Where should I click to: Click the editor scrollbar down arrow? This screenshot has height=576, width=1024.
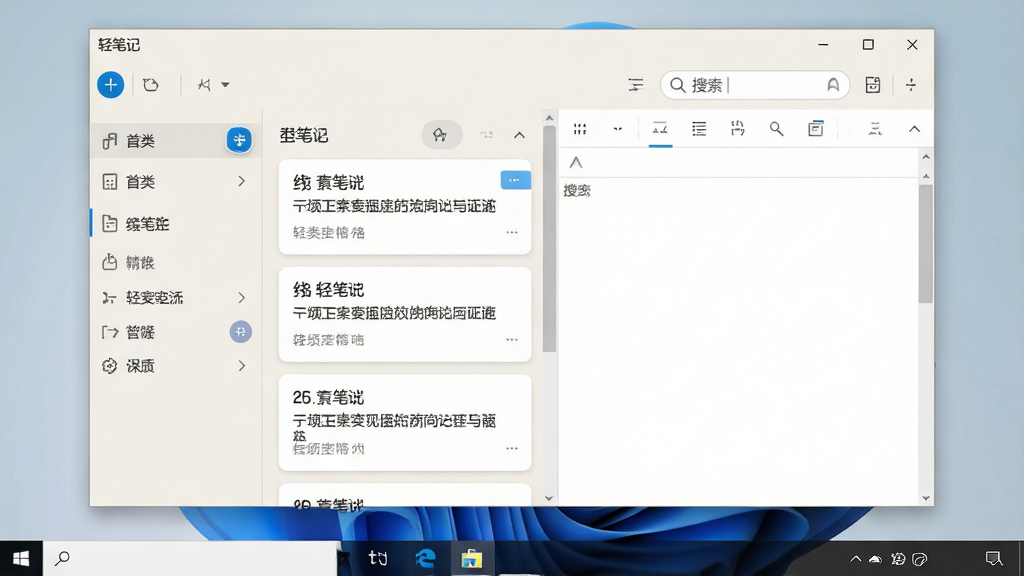[x=925, y=498]
